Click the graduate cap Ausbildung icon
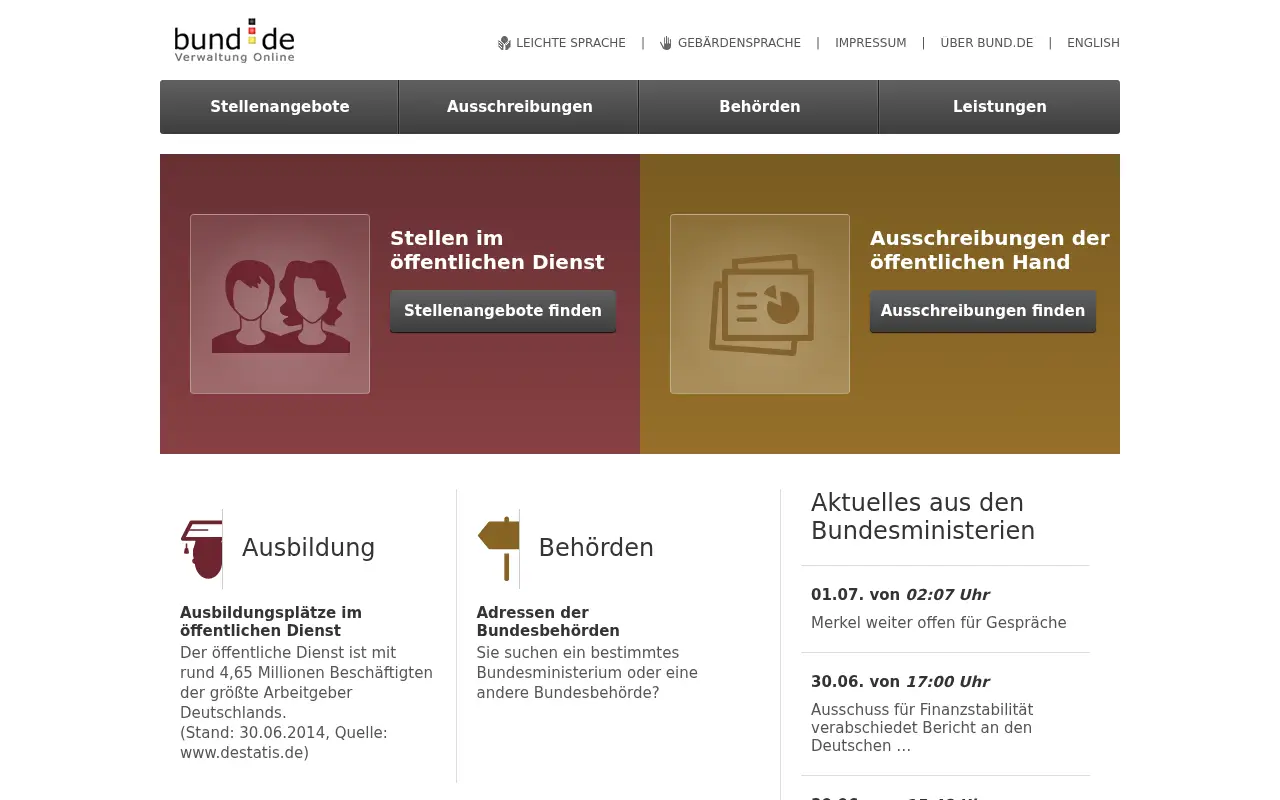 coord(202,548)
